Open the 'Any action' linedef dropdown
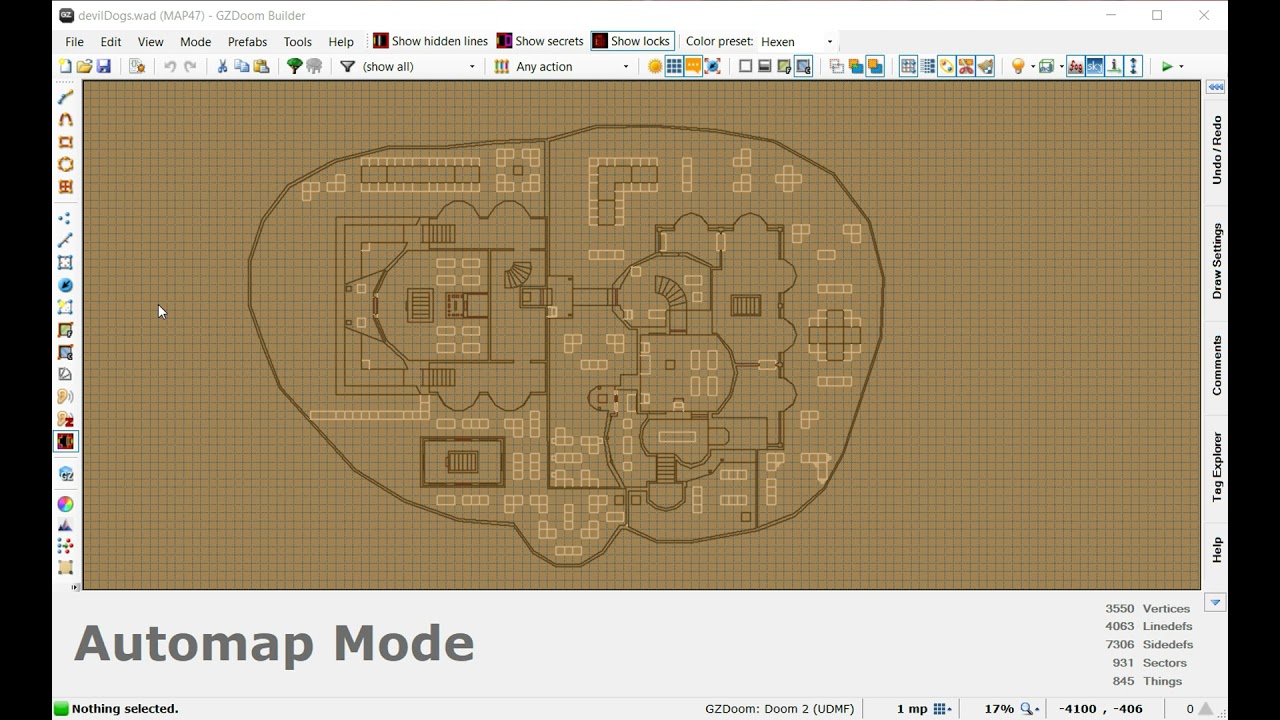The image size is (1280, 720). [x=573, y=66]
